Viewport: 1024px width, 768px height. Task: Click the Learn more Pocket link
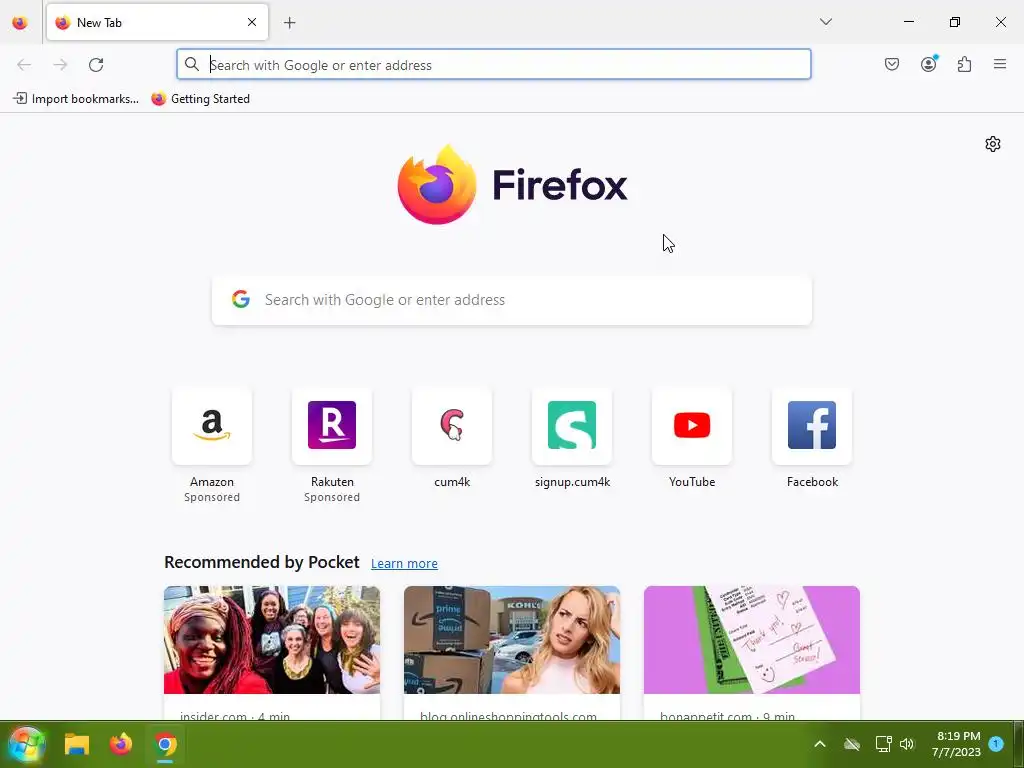pos(404,564)
